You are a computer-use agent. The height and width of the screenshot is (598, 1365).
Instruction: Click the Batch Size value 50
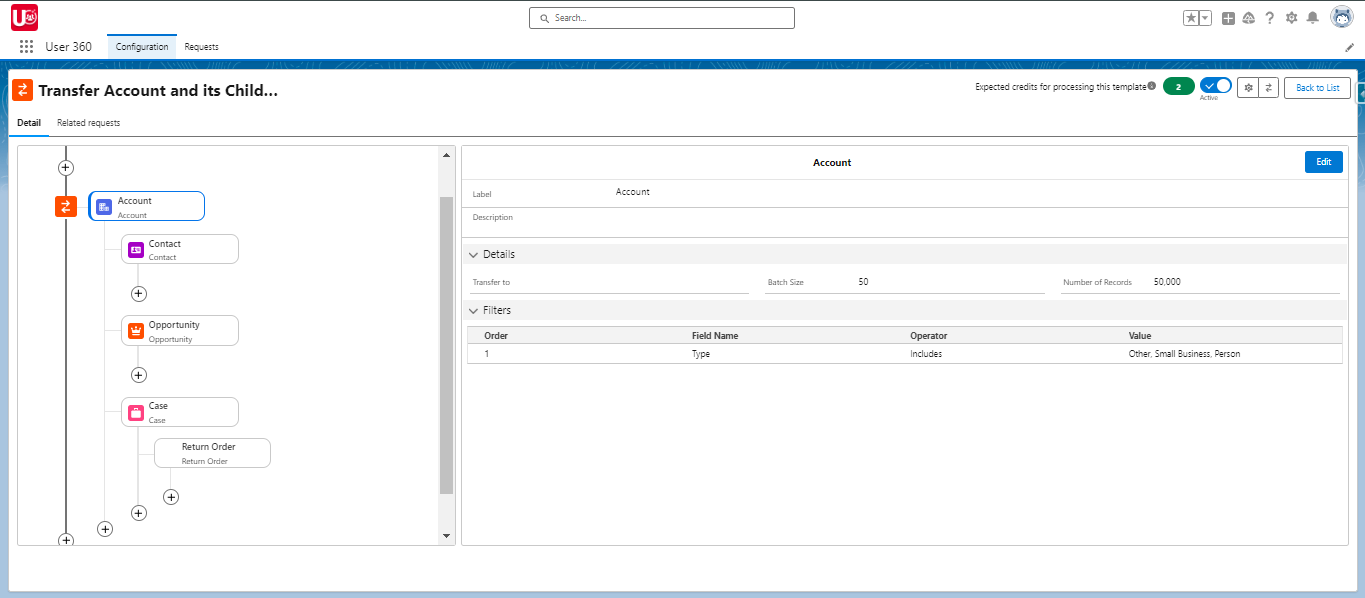[863, 282]
